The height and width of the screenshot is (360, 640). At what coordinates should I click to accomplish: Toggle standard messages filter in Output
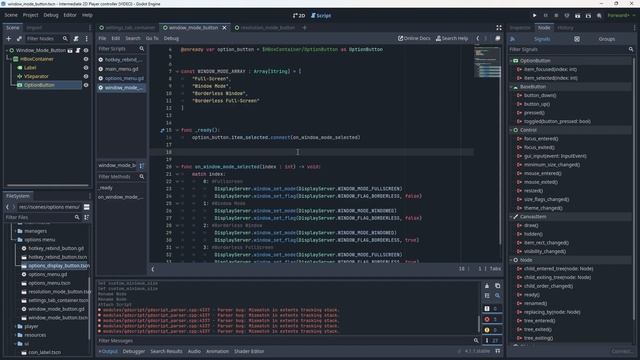tap(491, 309)
